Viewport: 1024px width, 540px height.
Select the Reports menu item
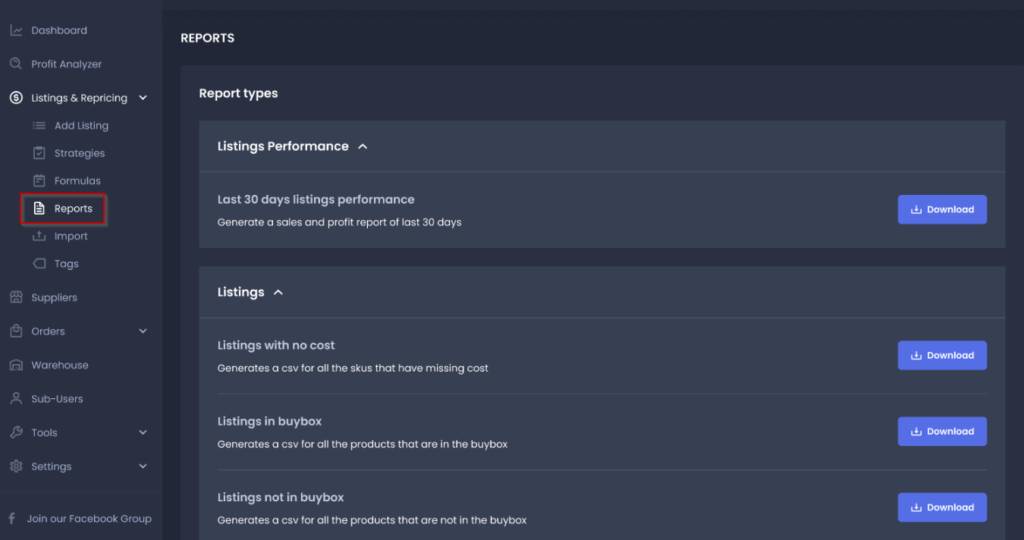(63, 209)
